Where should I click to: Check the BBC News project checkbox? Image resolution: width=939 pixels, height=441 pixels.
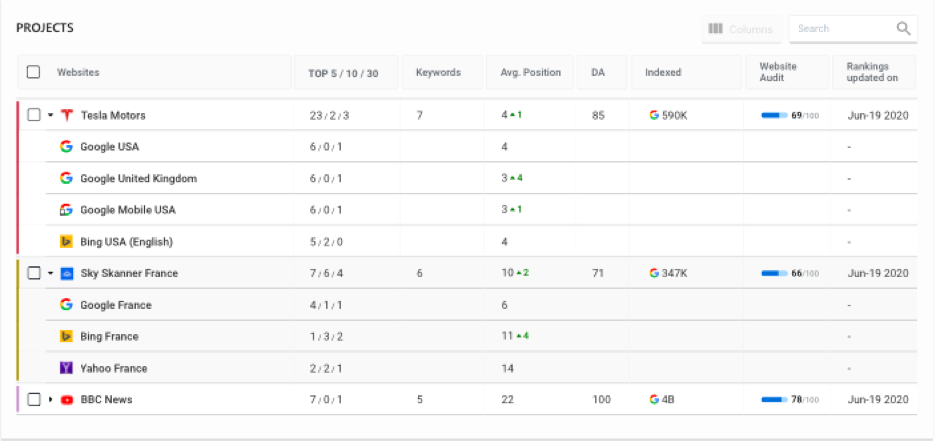coord(34,400)
